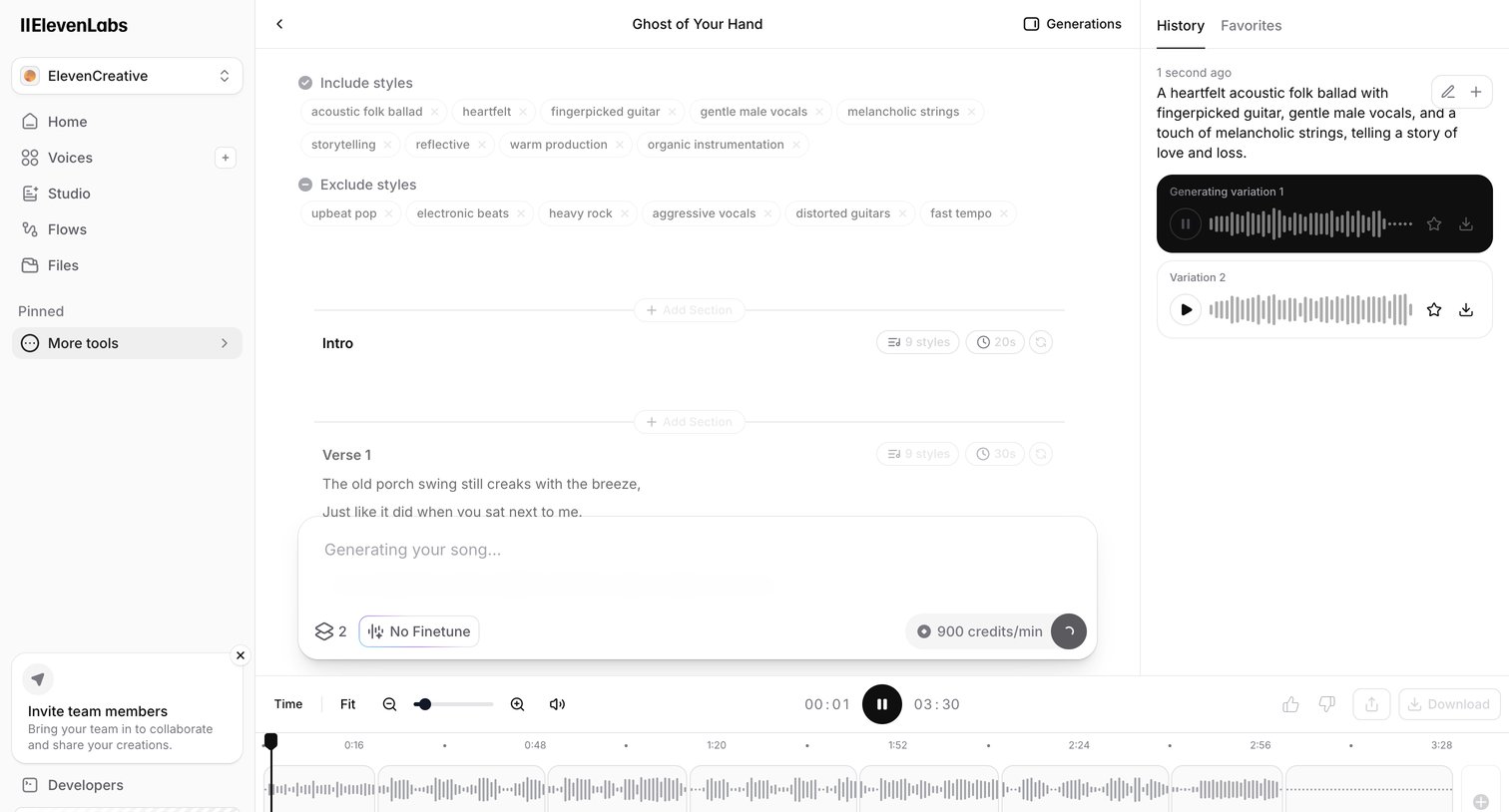Click the generating spinner submit button
The height and width of the screenshot is (812, 1509).
1069,631
